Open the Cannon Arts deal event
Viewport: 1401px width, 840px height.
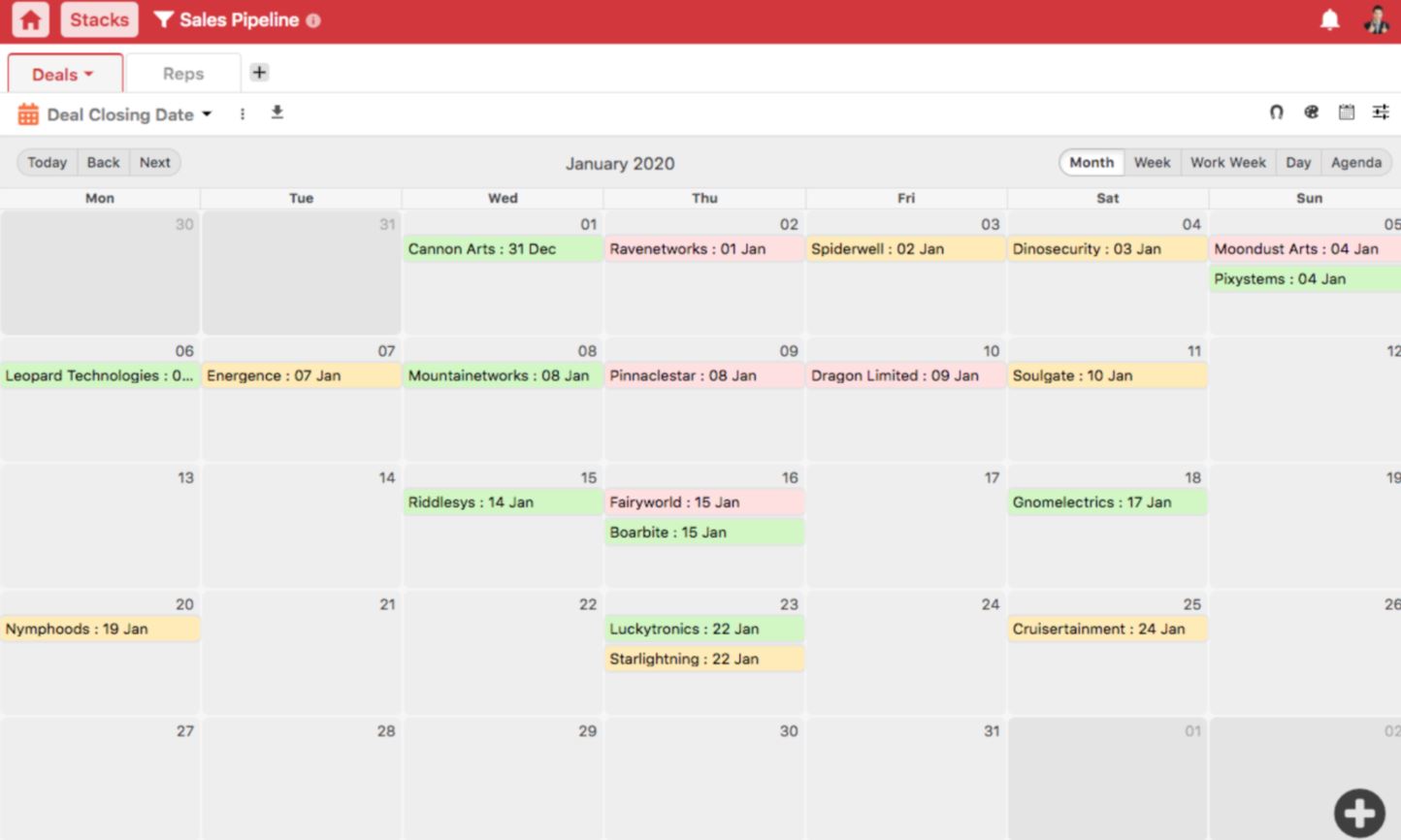[x=503, y=249]
